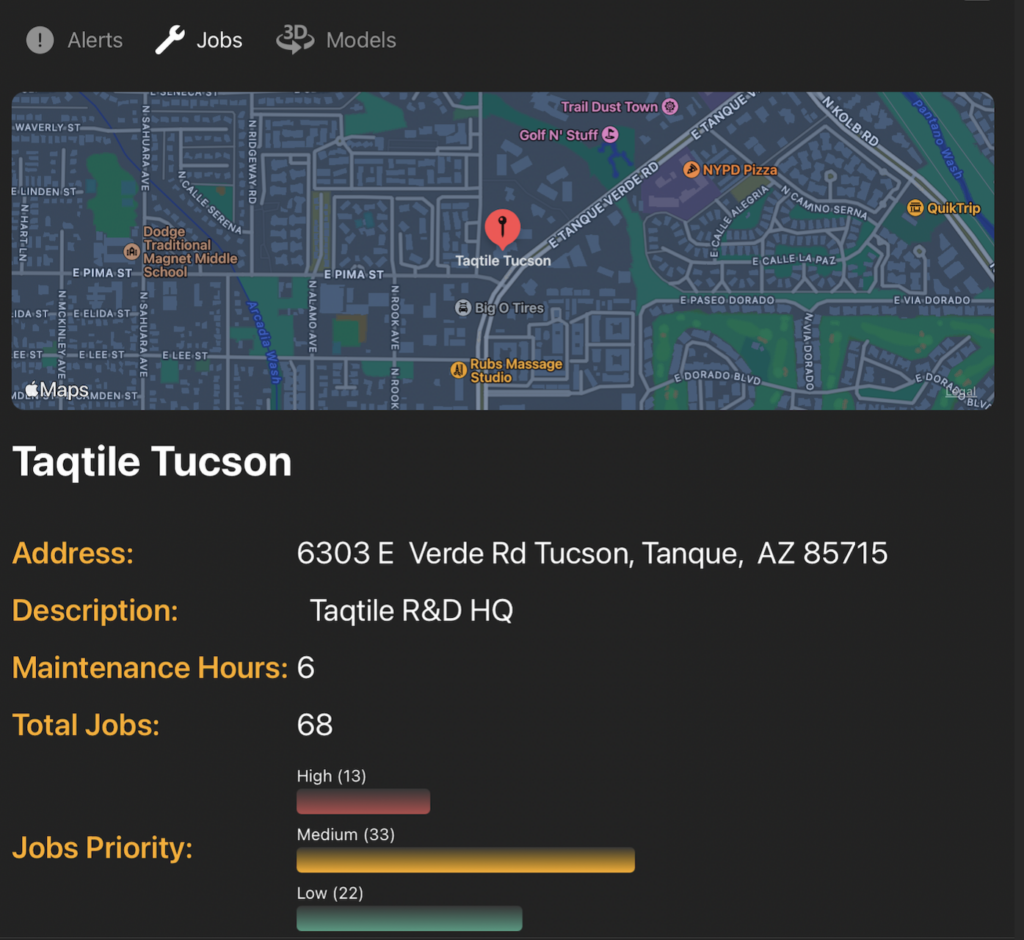Click the Jobs Priority: field label
This screenshot has width=1024, height=940.
pos(103,848)
